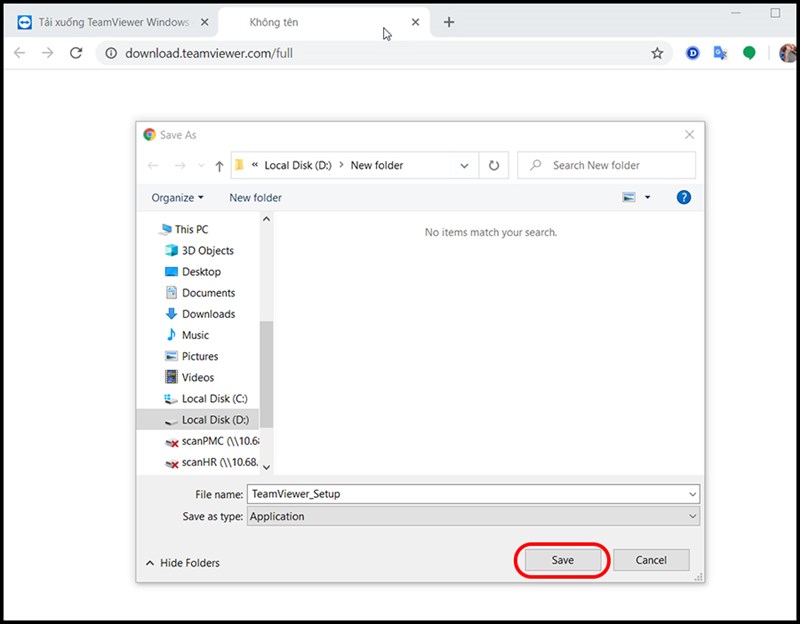This screenshot has width=800, height=624.
Task: Select Local Disk (C:) drive
Action: pyautogui.click(x=213, y=398)
